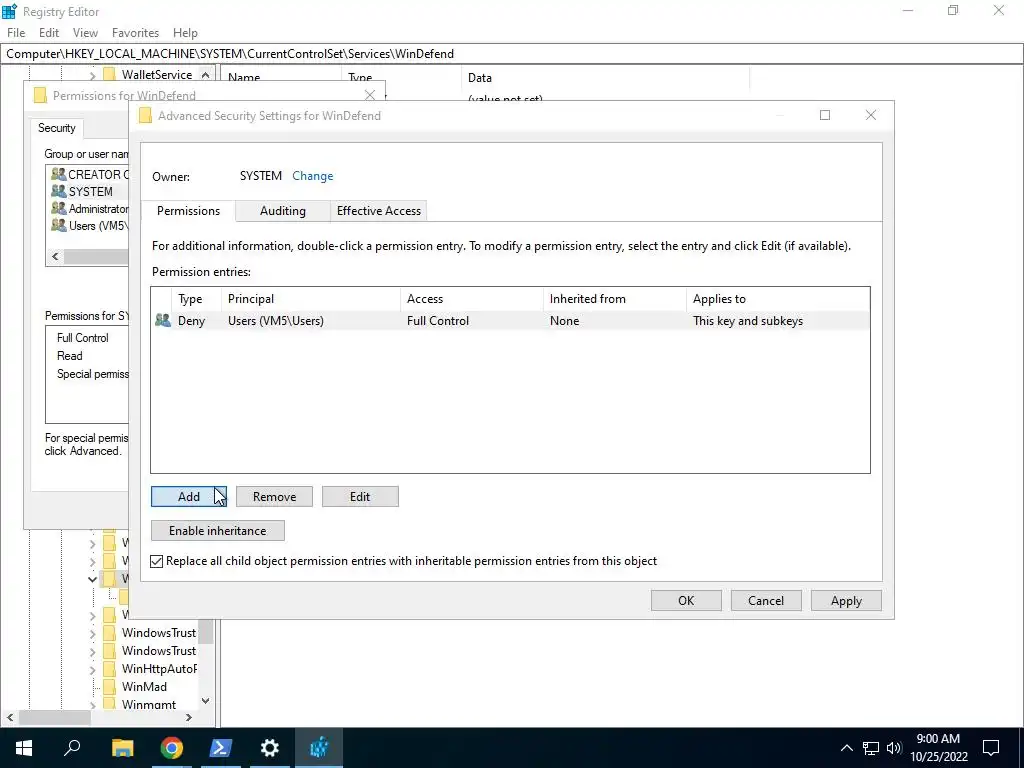Click CREATOR group icon in Permissions list
Viewport: 1024px width, 768px height.
[x=59, y=174]
